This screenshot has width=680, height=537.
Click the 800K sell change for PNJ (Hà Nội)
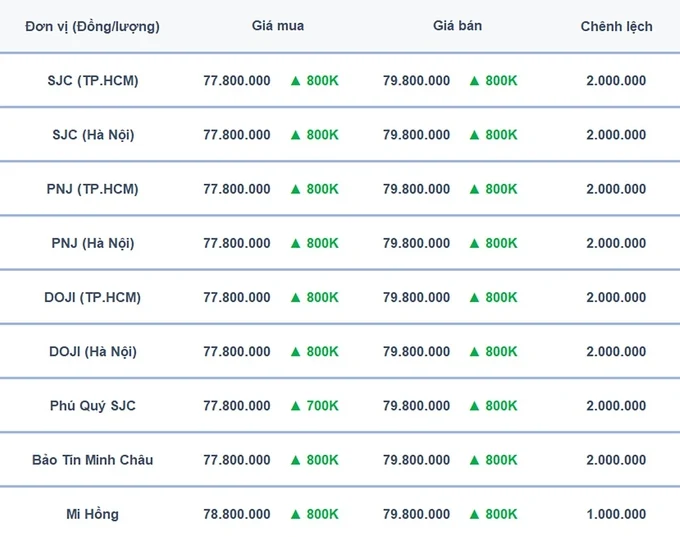point(501,243)
